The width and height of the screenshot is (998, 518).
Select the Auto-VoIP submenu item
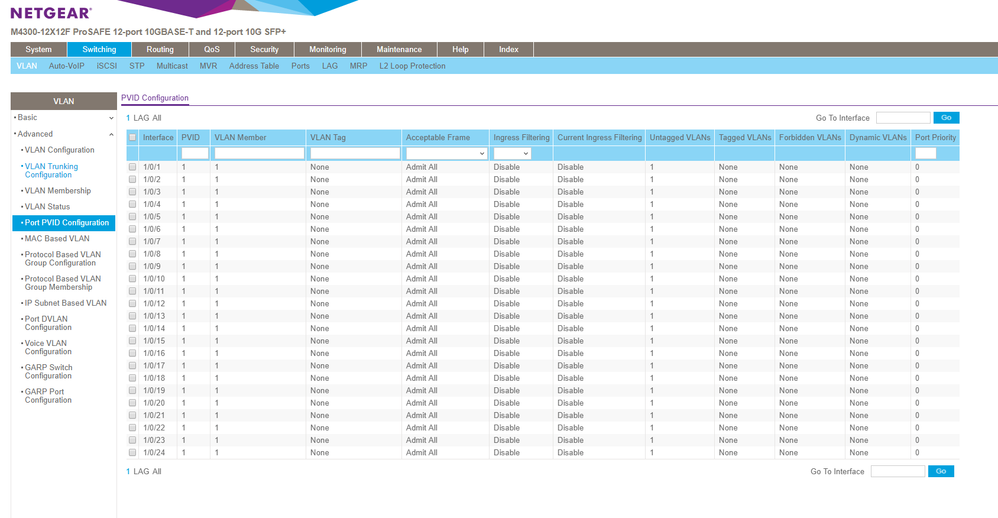click(66, 66)
